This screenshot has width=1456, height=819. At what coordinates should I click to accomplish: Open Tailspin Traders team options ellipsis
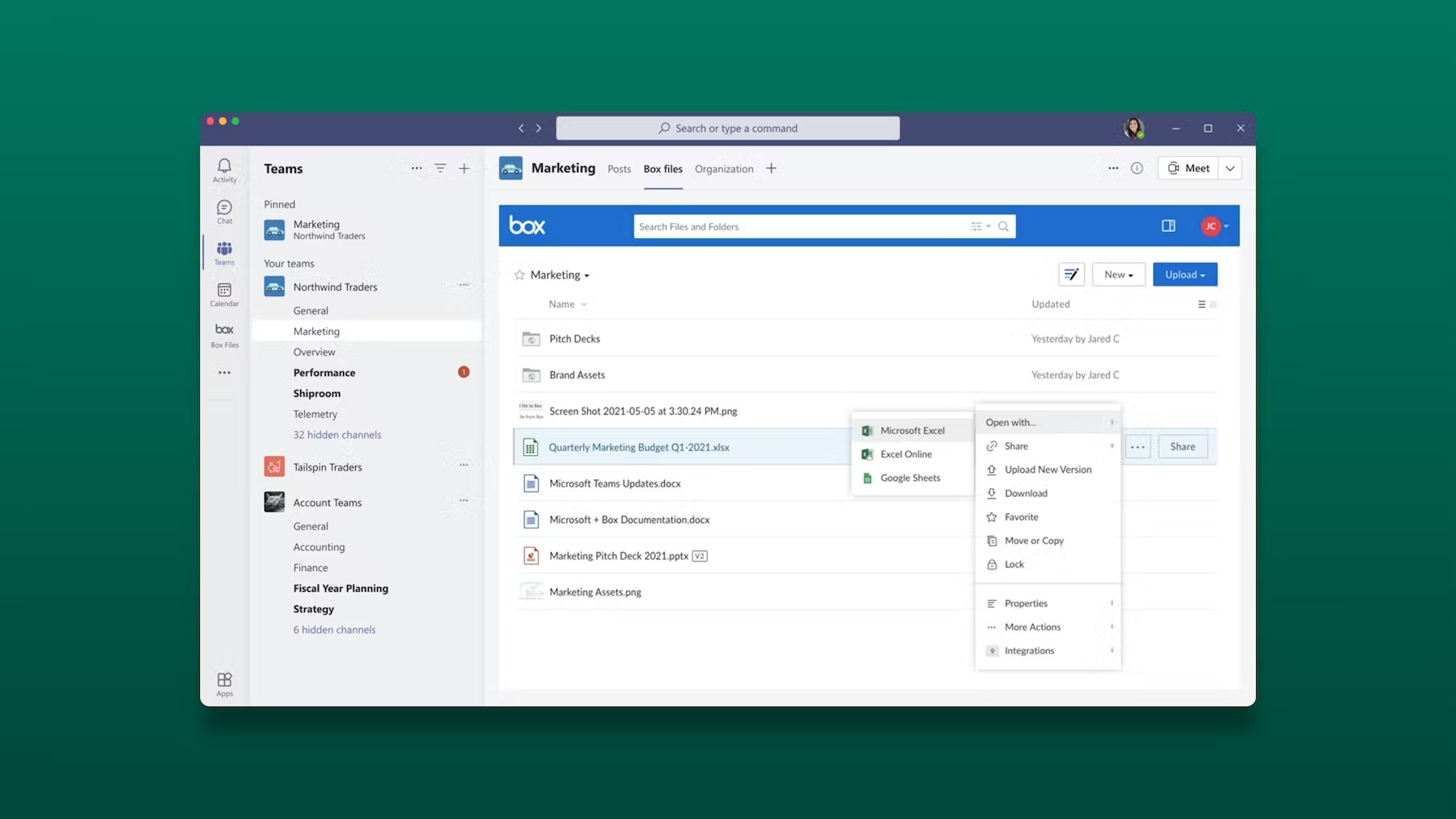[x=463, y=465]
